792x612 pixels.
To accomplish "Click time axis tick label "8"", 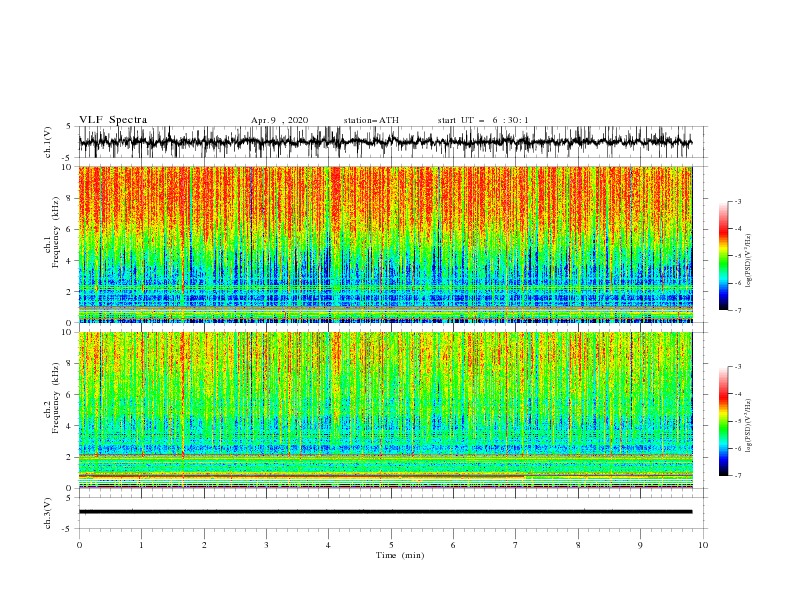I will click(578, 545).
